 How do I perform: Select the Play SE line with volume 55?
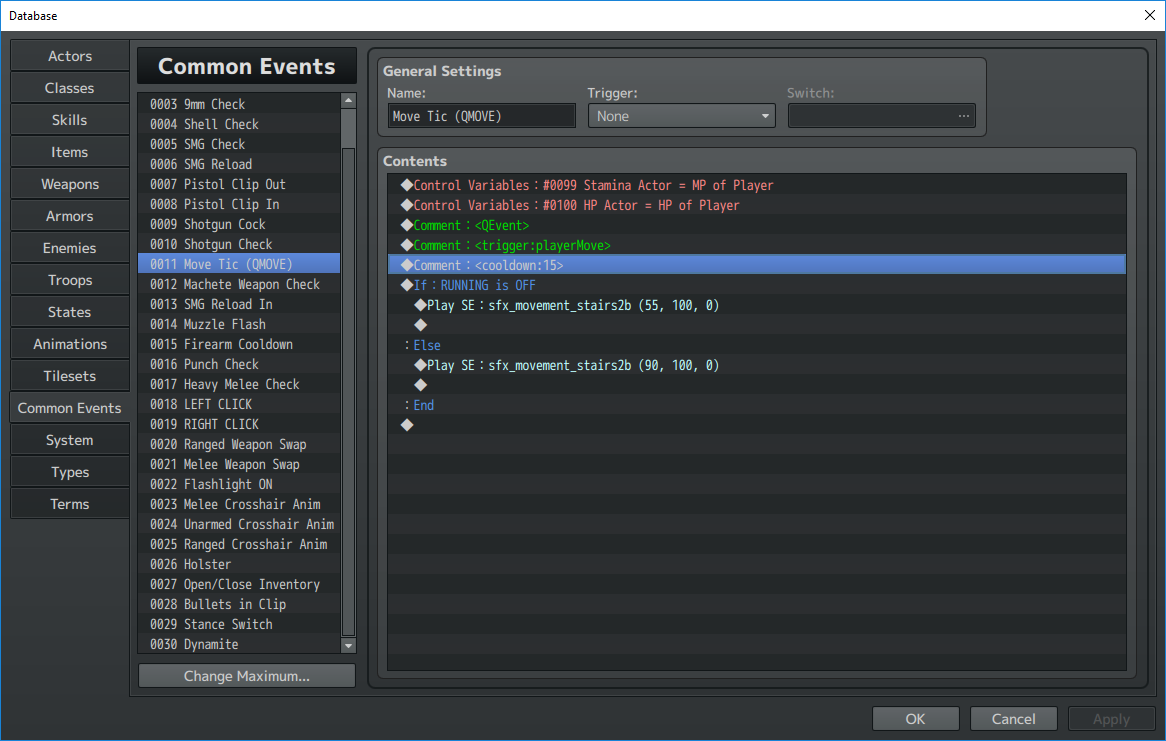757,305
